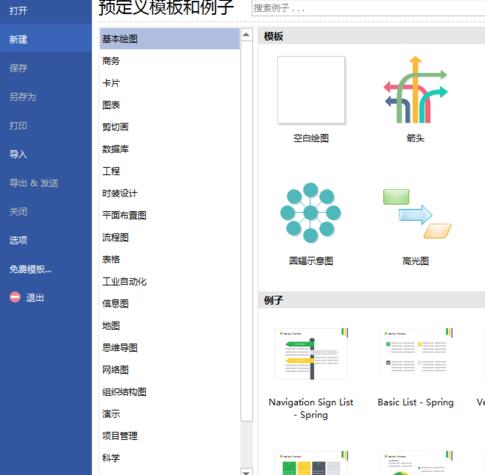Viewport: 485px width, 475px height.
Task: Choose the 圆辐示意图 circular spoke template
Action: (x=311, y=213)
